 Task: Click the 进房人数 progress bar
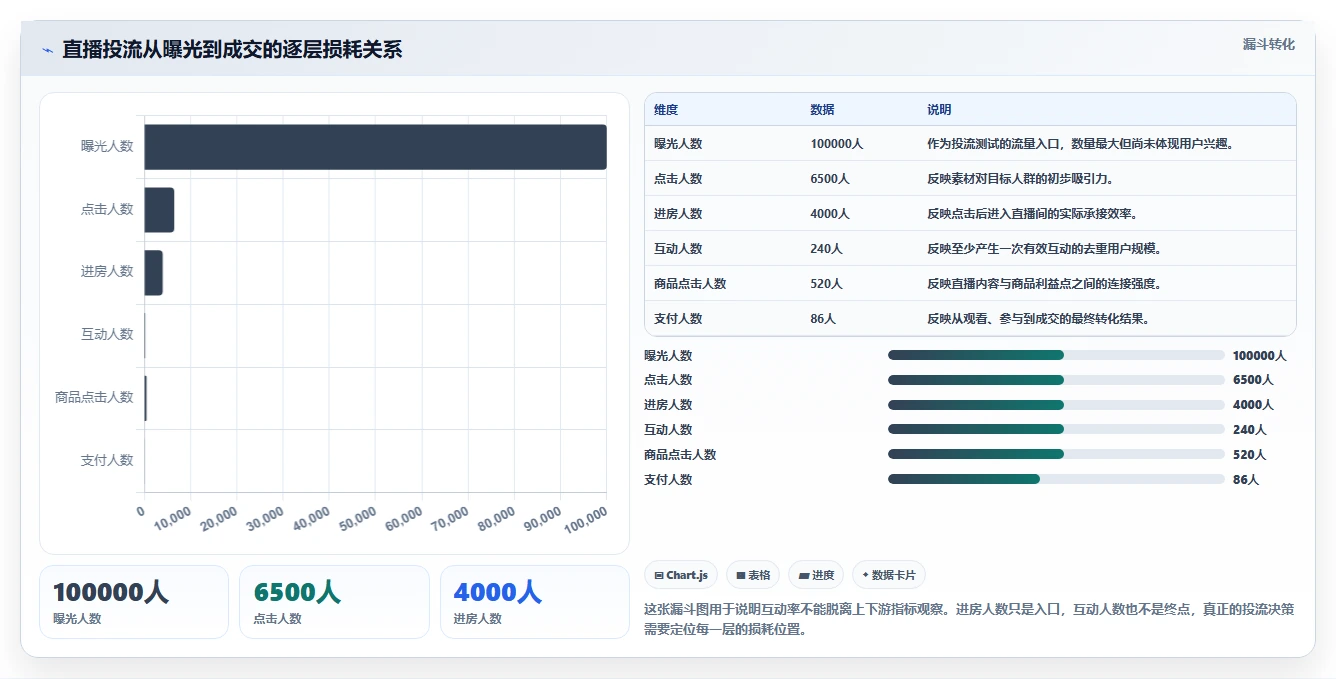[1056, 405]
